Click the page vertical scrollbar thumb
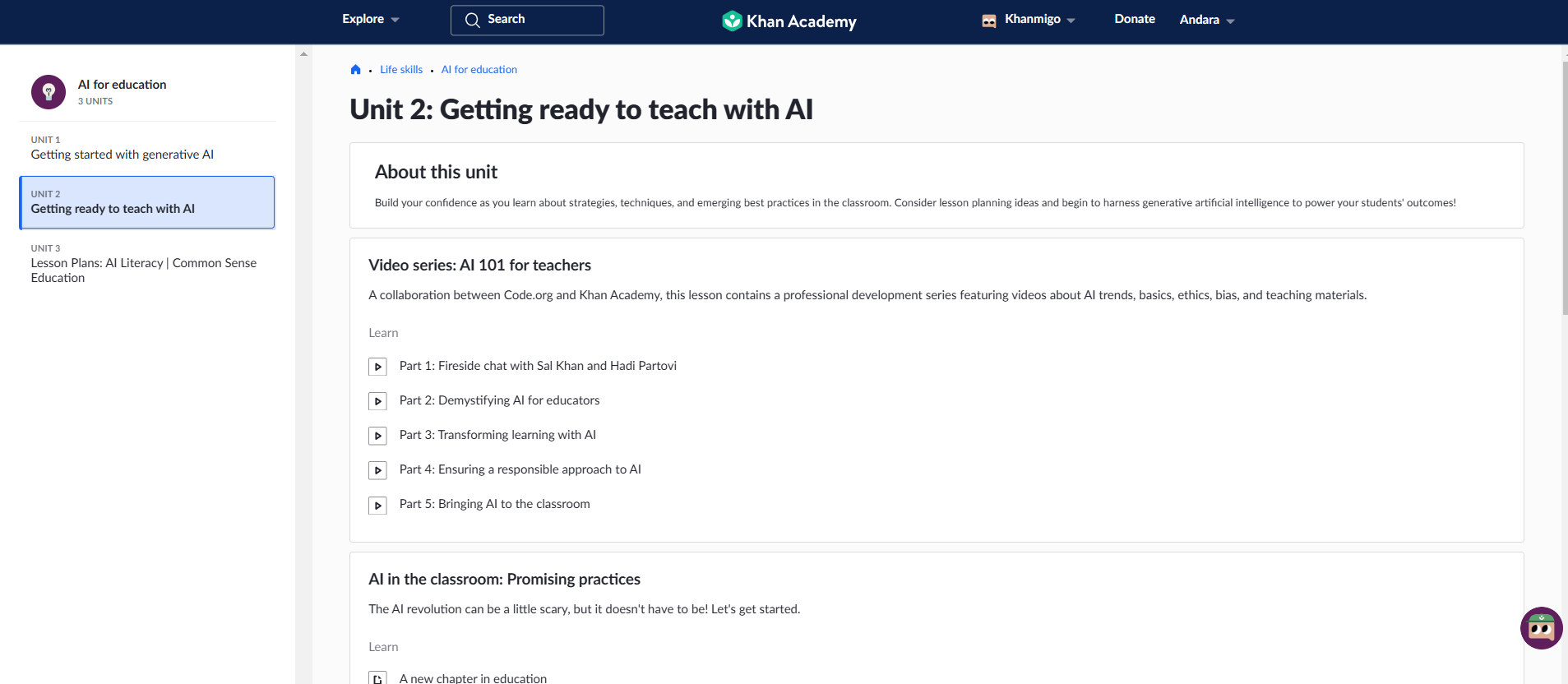1568x684 pixels. pyautogui.click(x=1565, y=188)
